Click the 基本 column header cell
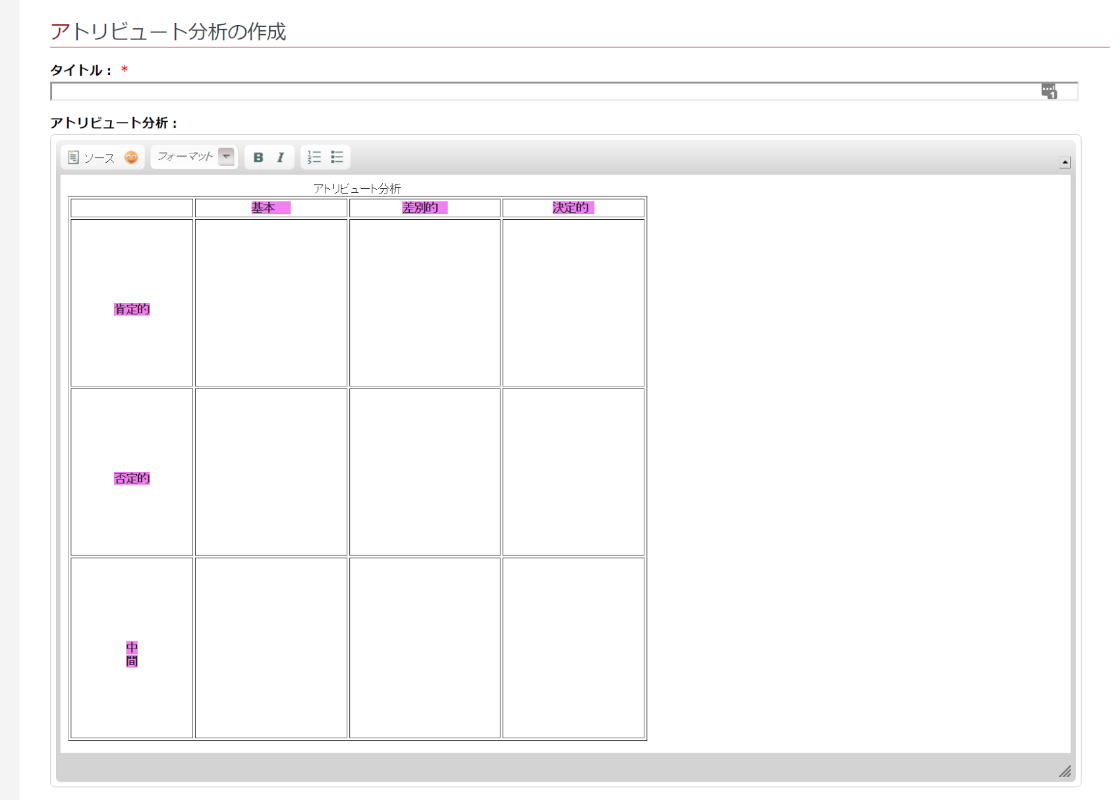1120x800 pixels. pyautogui.click(x=271, y=208)
